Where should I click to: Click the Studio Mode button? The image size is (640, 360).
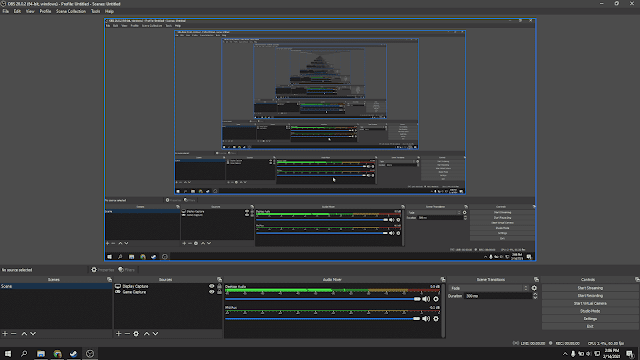[x=590, y=311]
